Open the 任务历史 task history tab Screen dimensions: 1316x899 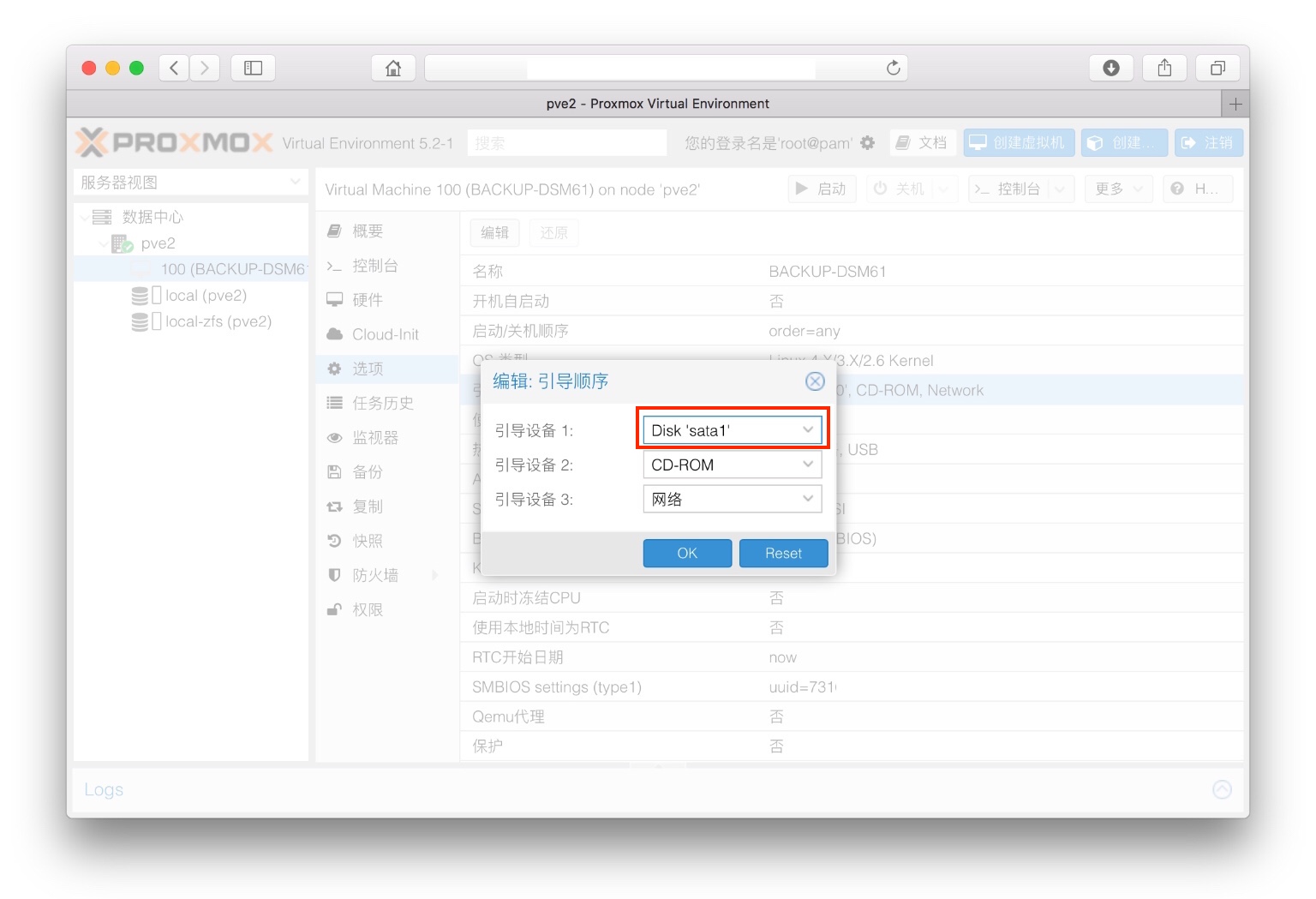tap(387, 403)
